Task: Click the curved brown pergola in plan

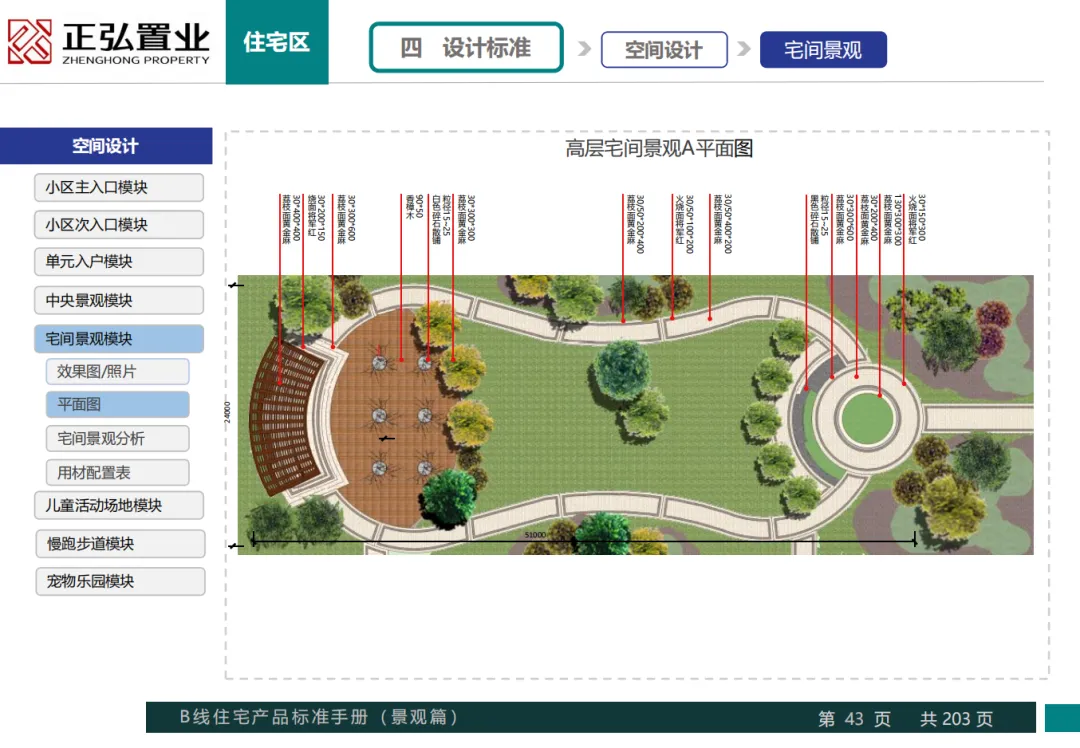Action: tap(287, 417)
